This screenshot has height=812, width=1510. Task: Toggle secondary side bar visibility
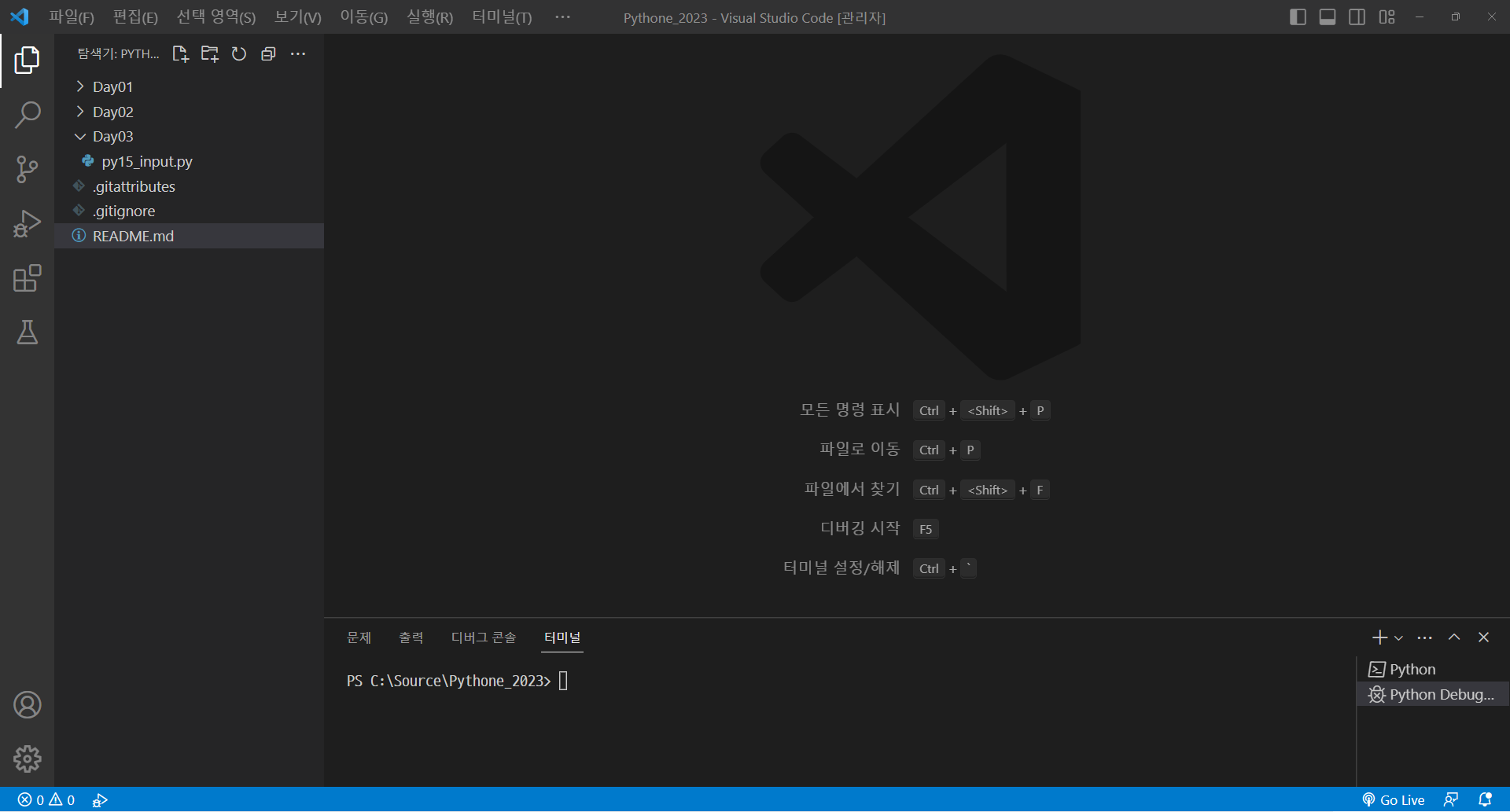click(1357, 17)
